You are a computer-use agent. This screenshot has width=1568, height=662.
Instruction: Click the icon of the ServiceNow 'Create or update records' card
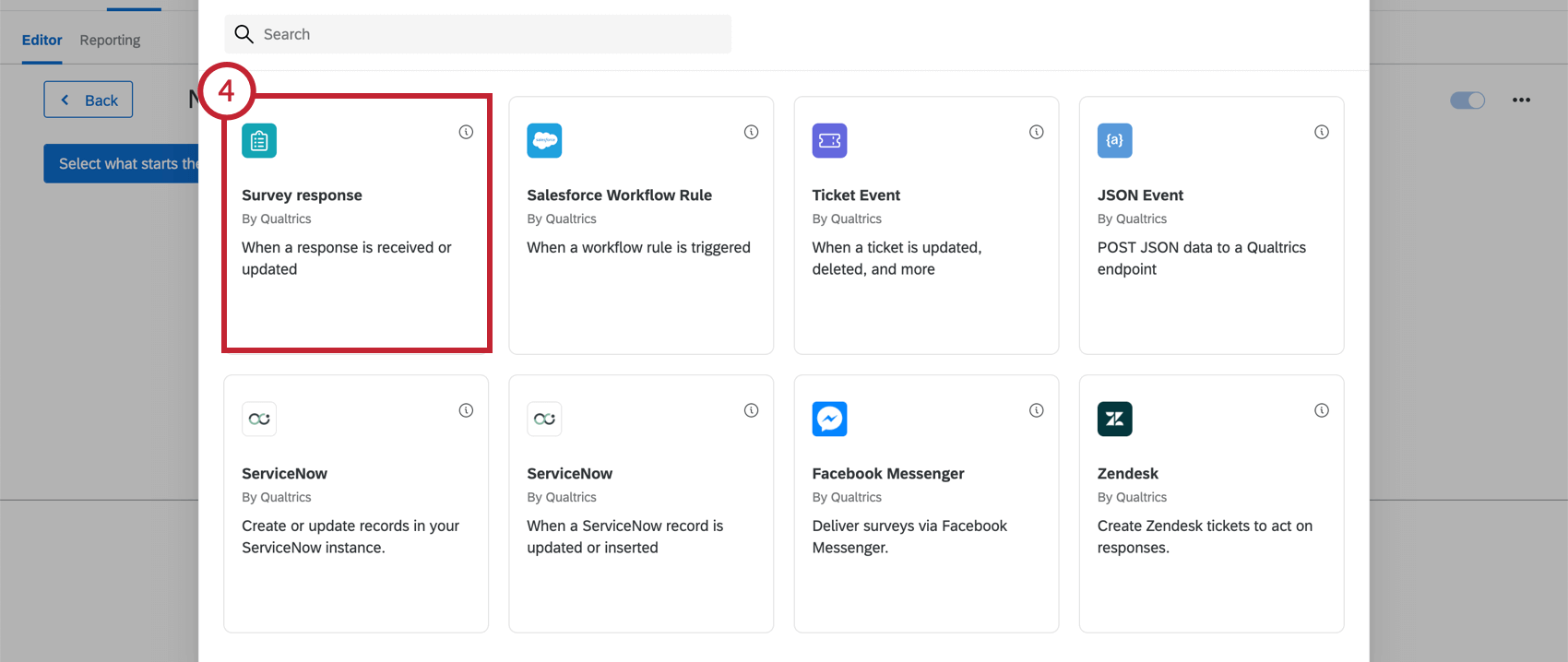click(x=259, y=419)
